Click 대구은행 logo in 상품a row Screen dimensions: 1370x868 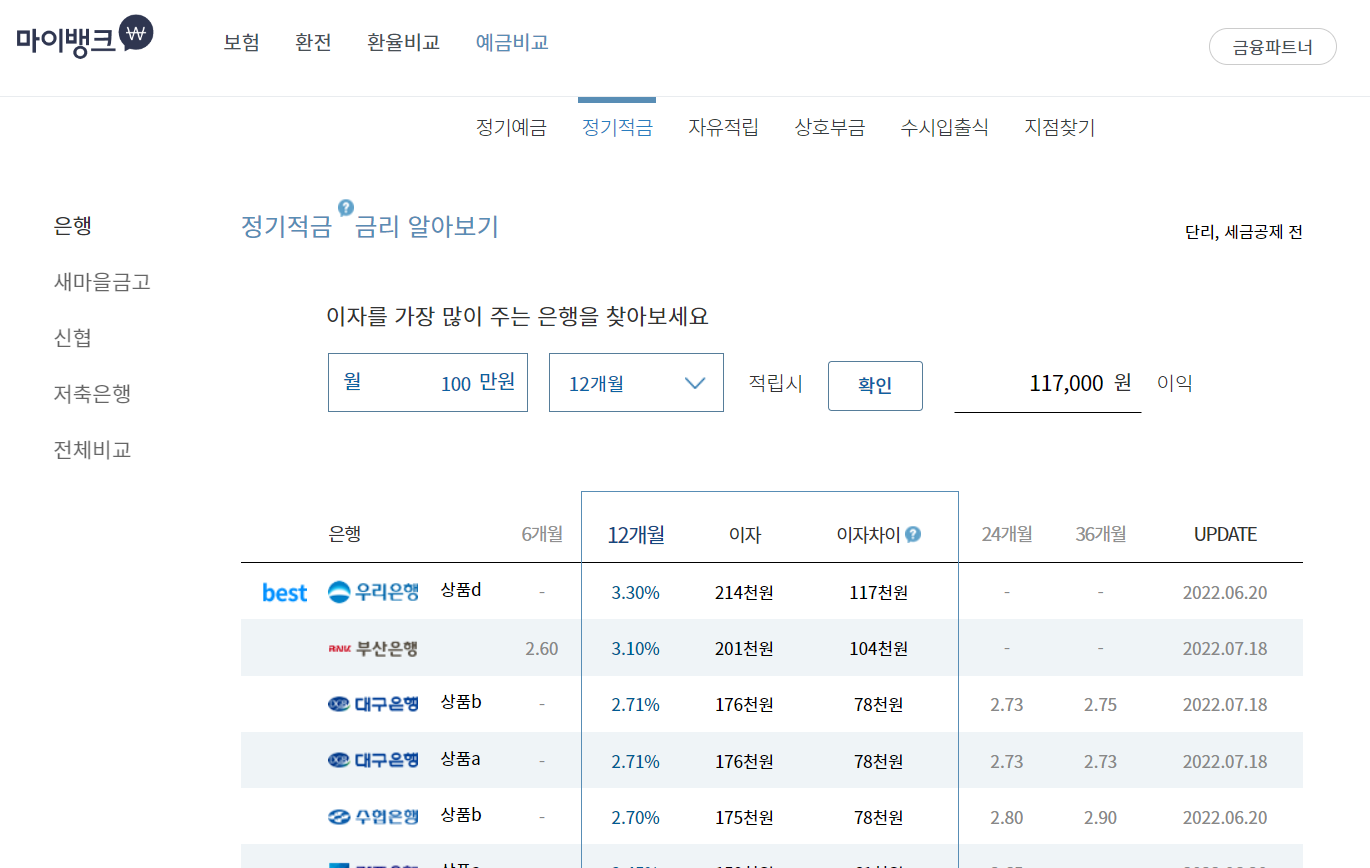pos(374,760)
